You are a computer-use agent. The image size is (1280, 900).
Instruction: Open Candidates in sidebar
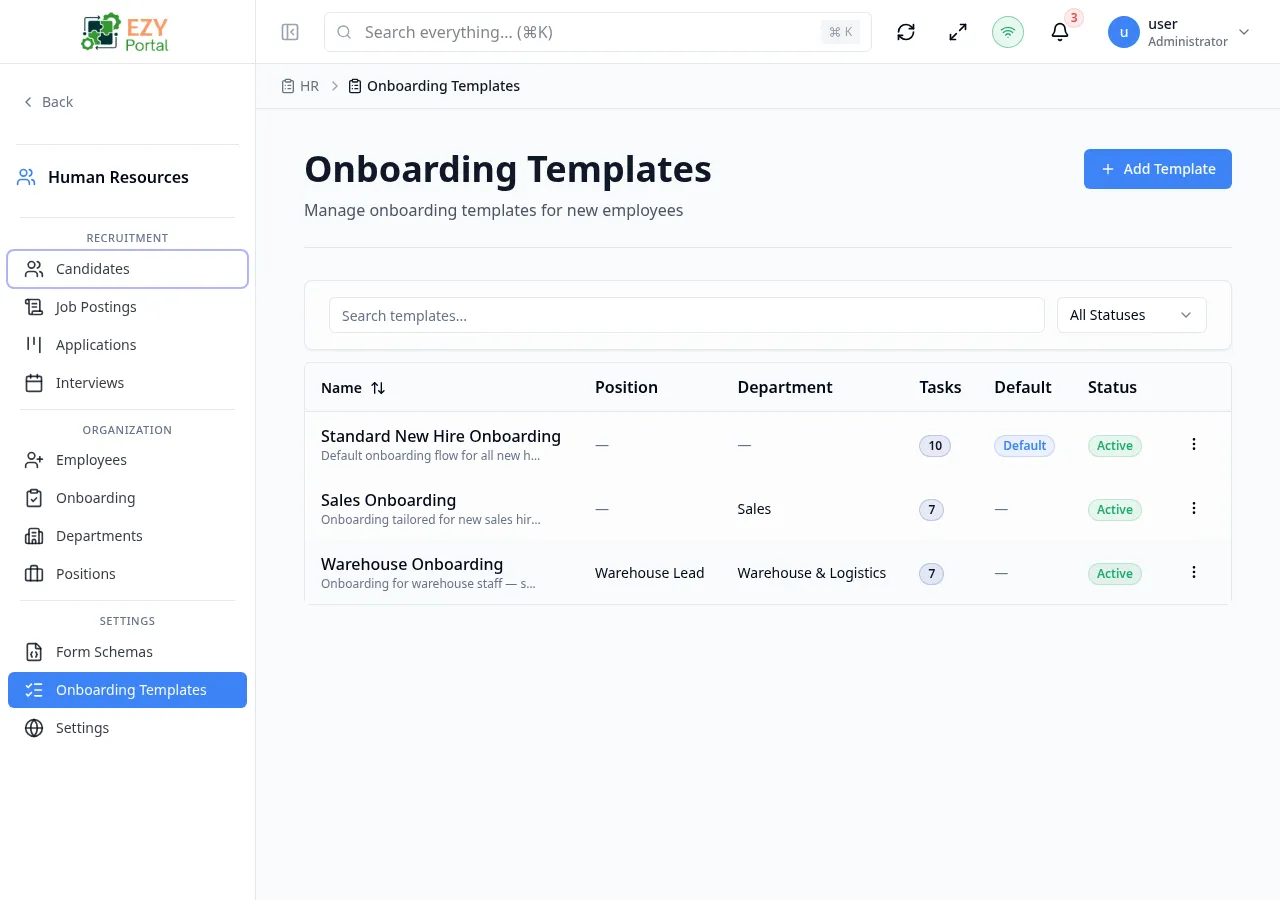[127, 269]
